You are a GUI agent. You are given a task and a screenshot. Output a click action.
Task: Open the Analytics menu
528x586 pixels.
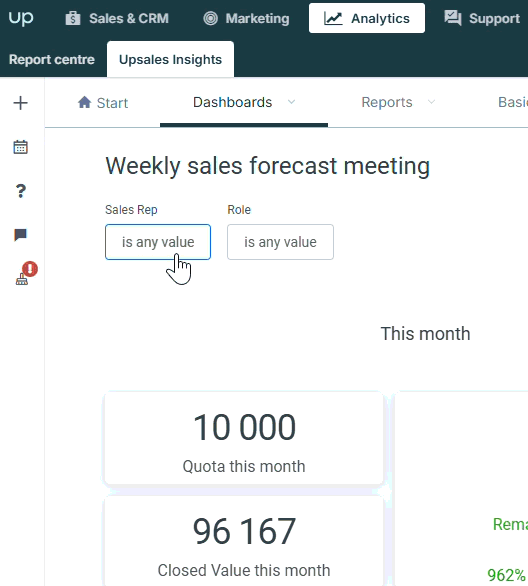coord(367,18)
